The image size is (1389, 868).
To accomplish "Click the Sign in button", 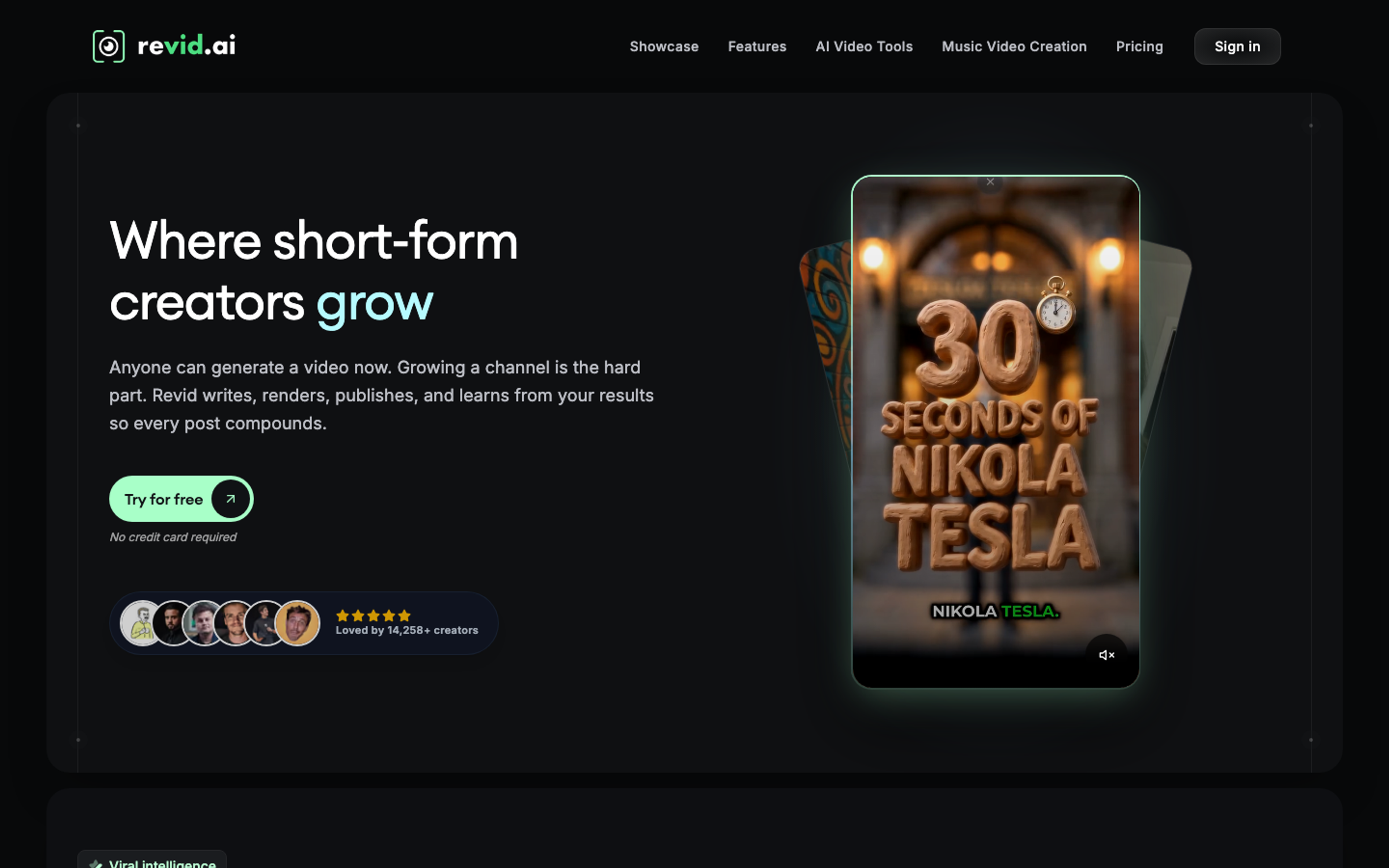I will click(x=1237, y=47).
